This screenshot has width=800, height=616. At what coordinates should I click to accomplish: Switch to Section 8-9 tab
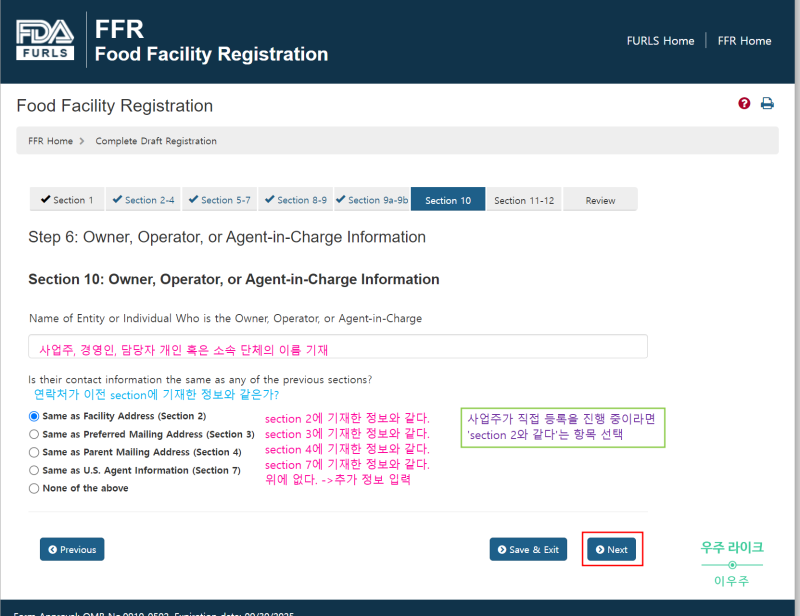295,200
